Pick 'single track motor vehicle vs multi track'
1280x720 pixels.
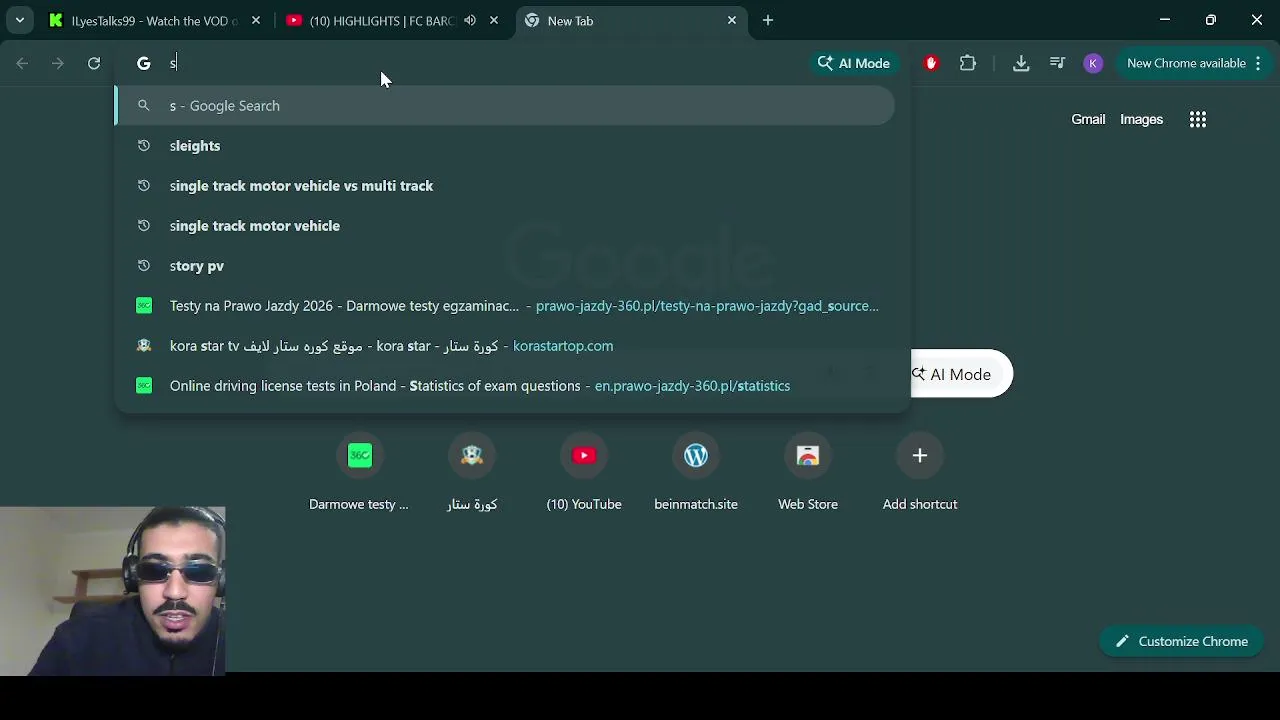(505, 186)
